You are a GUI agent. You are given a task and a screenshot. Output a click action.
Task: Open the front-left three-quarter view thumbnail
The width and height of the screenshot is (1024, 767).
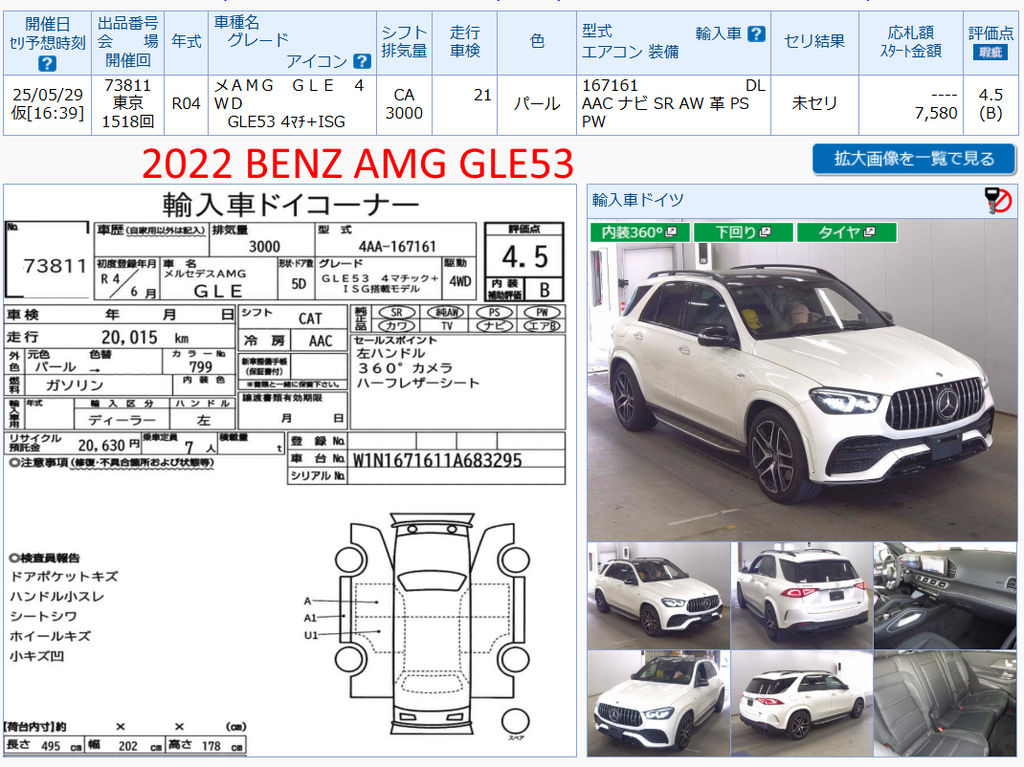pos(658,704)
